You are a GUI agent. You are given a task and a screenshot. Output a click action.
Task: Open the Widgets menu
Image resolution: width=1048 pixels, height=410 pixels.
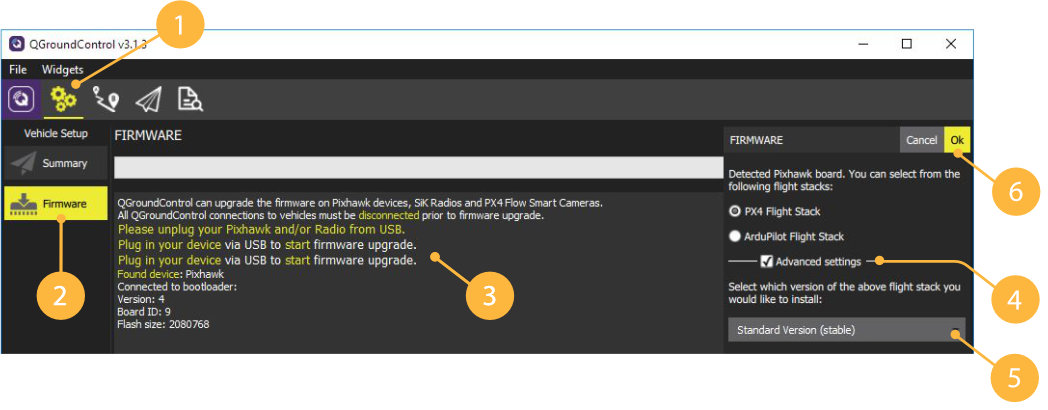[x=63, y=70]
